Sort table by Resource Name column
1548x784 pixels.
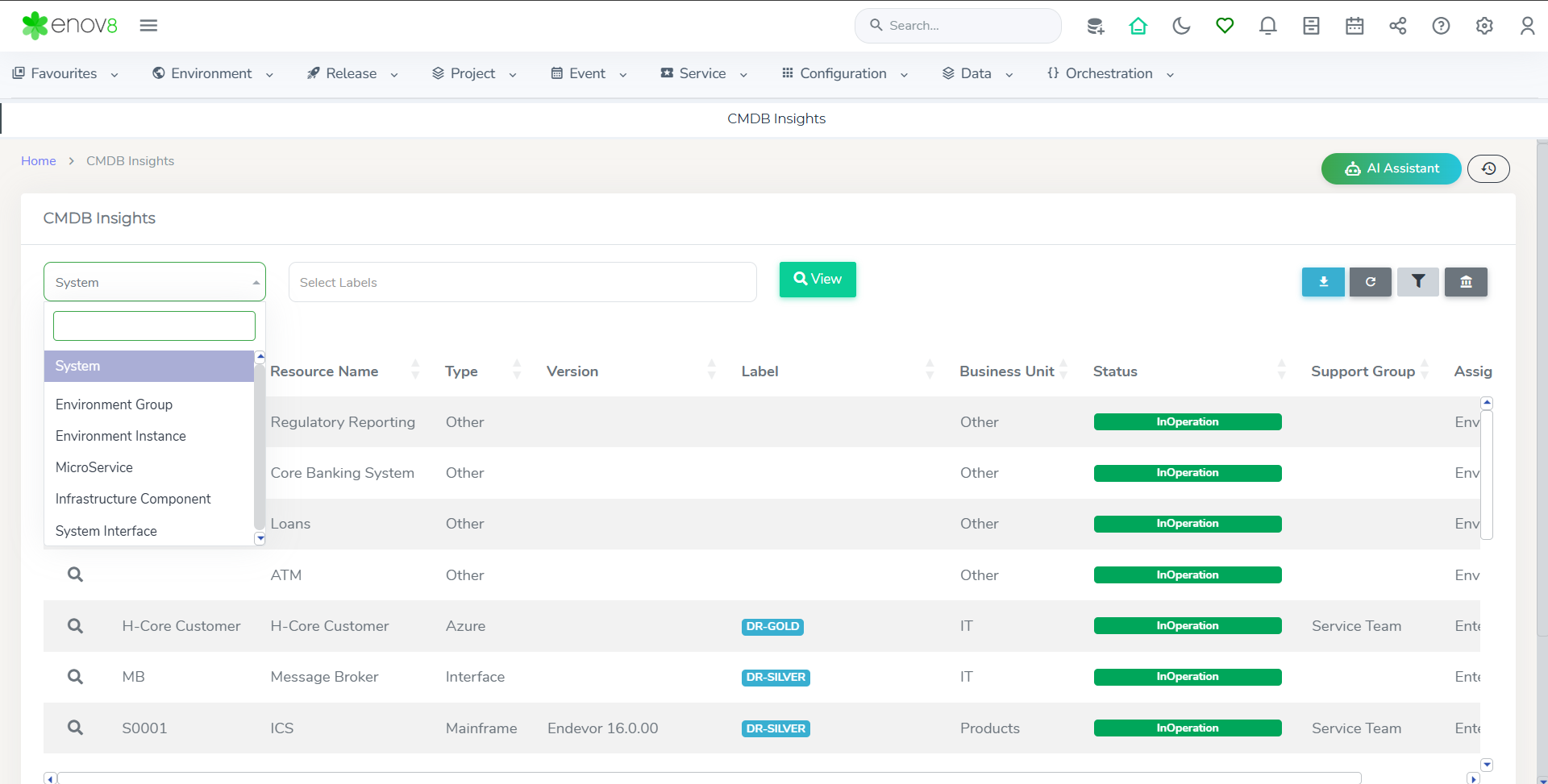point(324,371)
